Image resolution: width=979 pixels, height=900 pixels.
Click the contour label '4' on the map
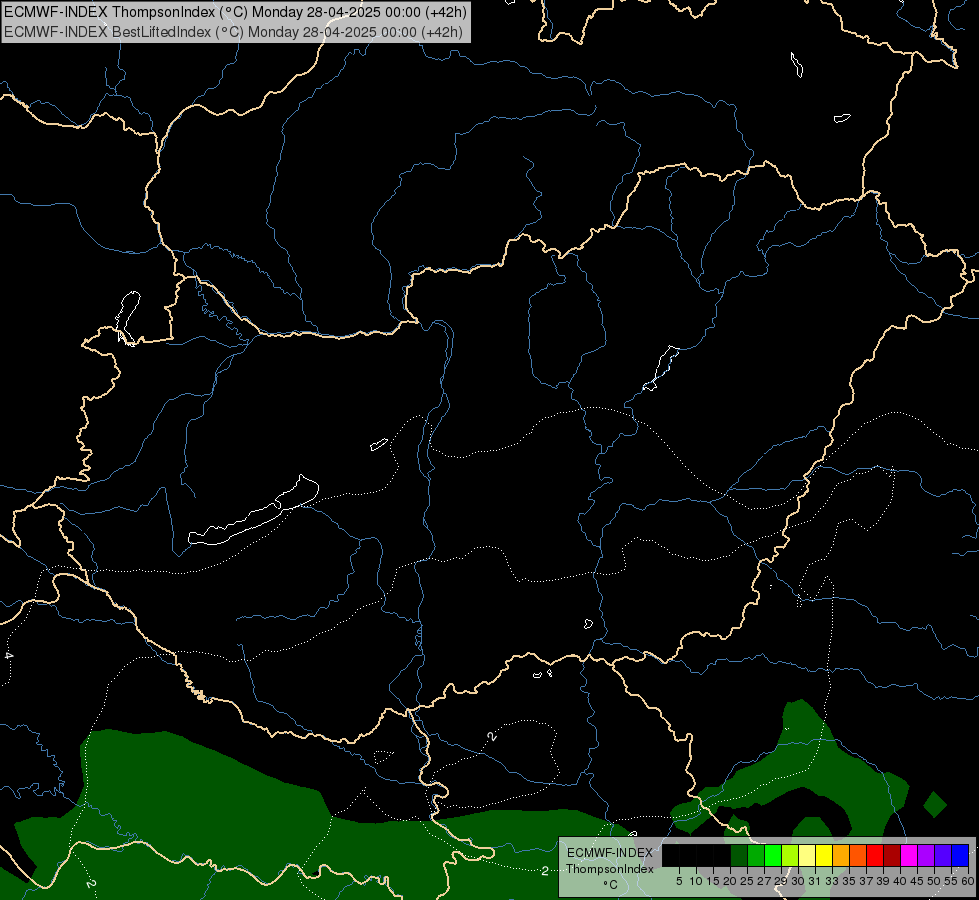click(x=9, y=656)
